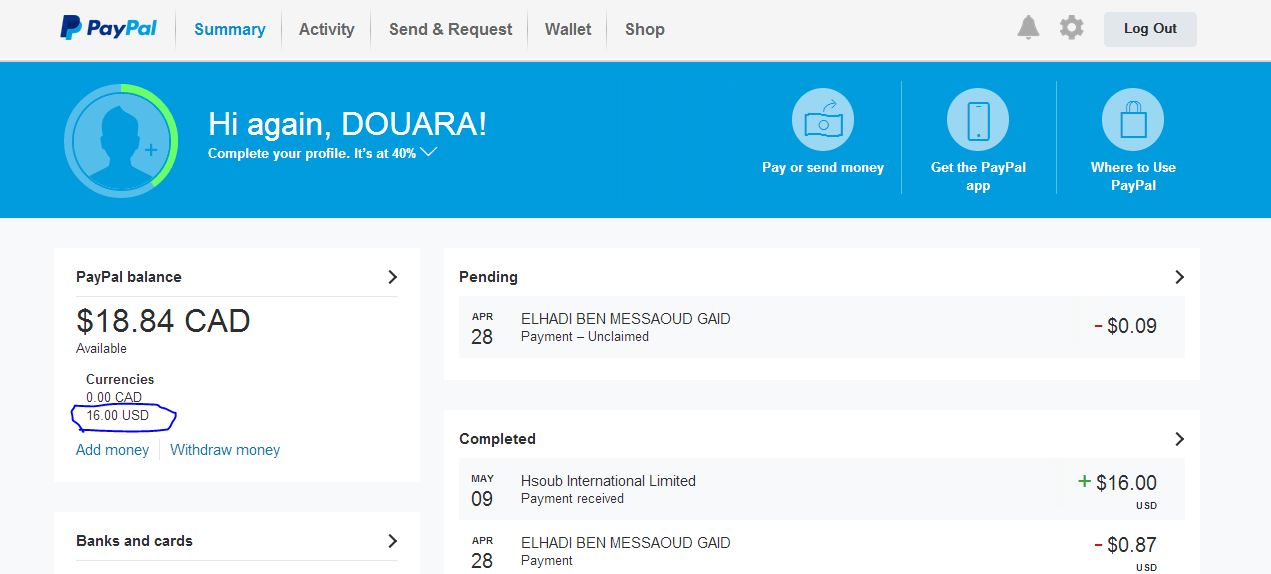
Task: Click the Complete your profile text
Action: click(x=312, y=153)
